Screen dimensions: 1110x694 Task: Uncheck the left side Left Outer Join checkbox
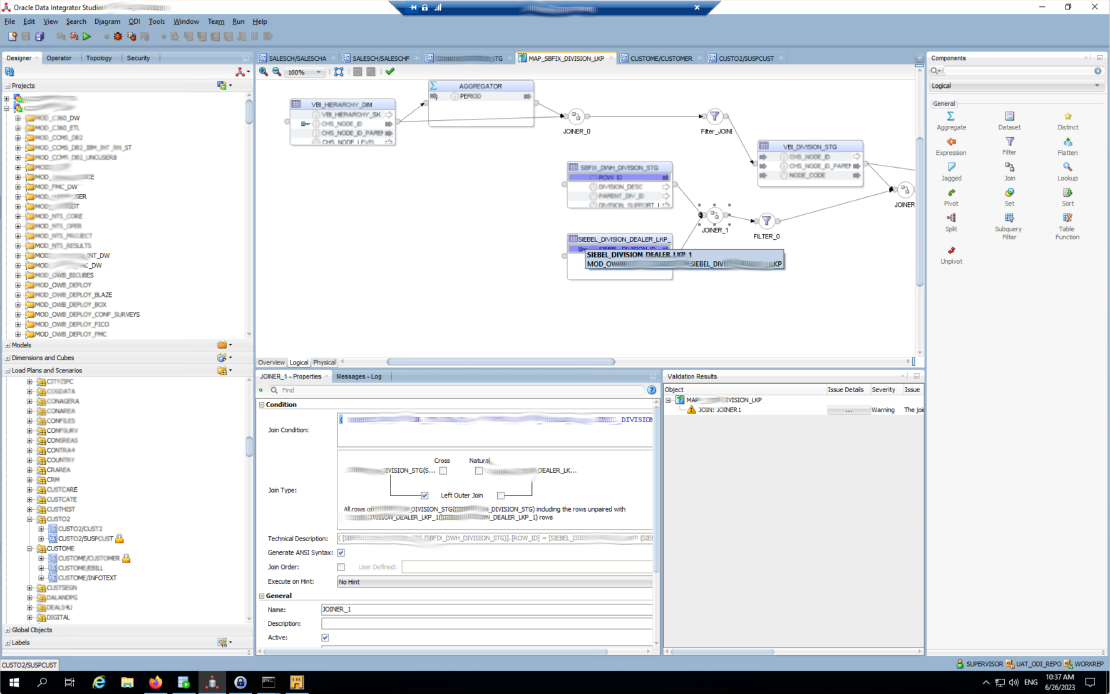(425, 496)
